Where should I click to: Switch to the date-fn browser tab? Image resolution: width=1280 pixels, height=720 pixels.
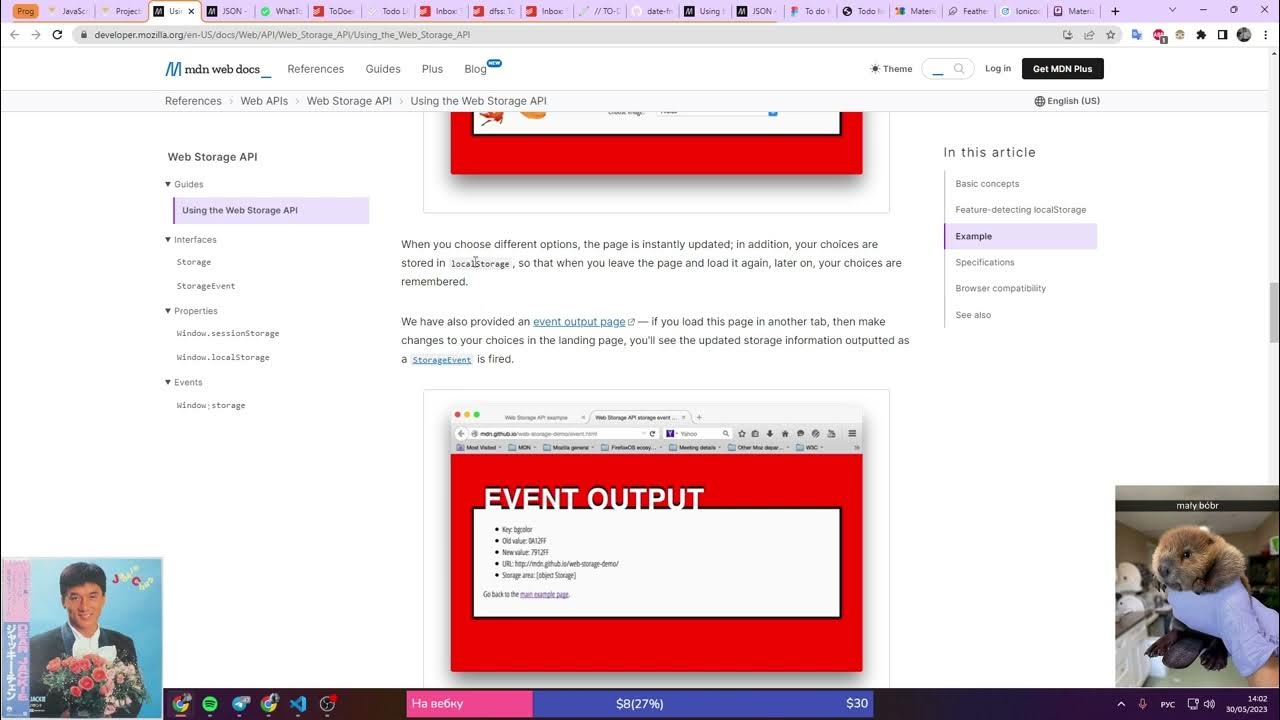651,11
